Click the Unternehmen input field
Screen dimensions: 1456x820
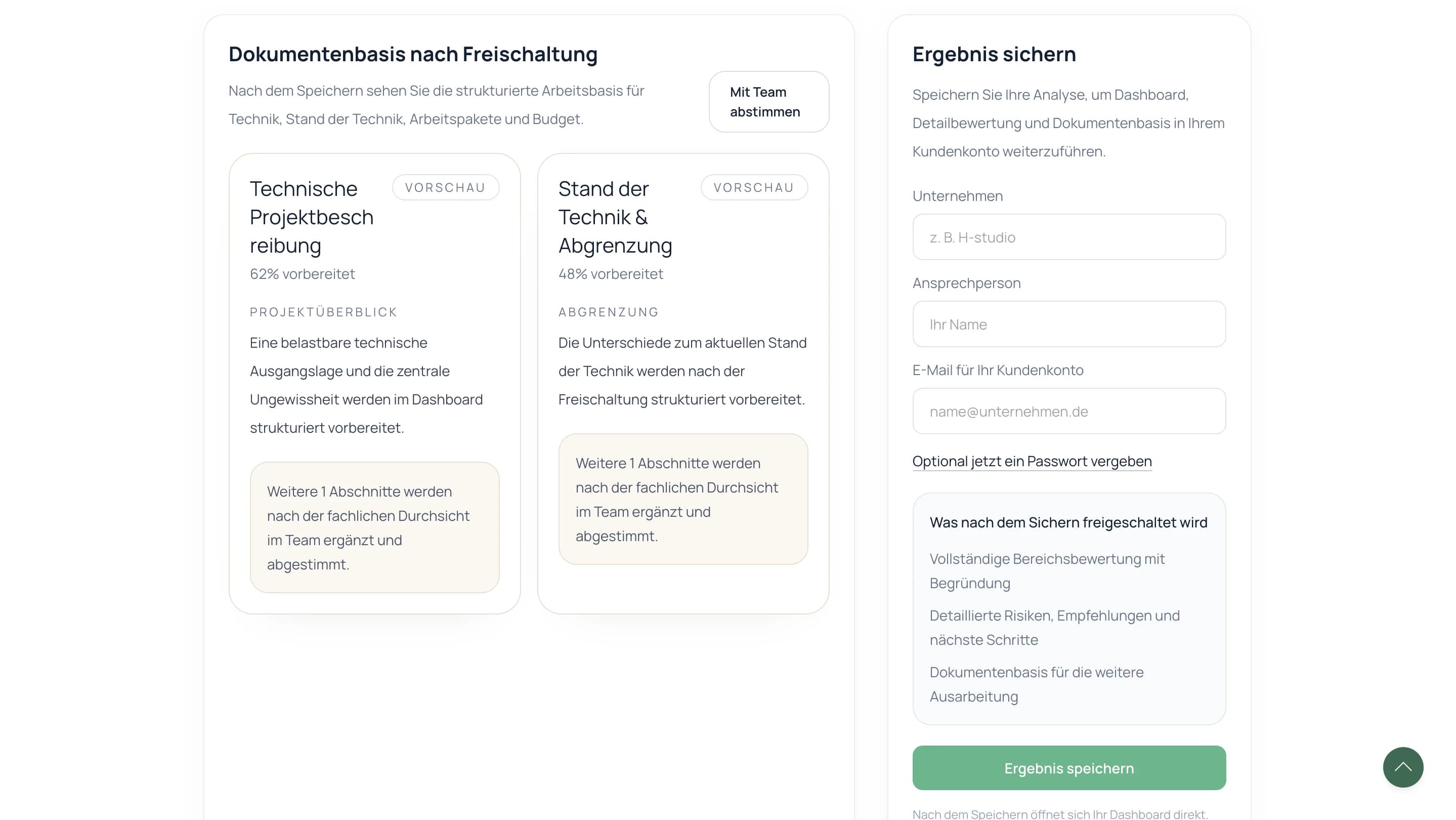pos(1068,237)
